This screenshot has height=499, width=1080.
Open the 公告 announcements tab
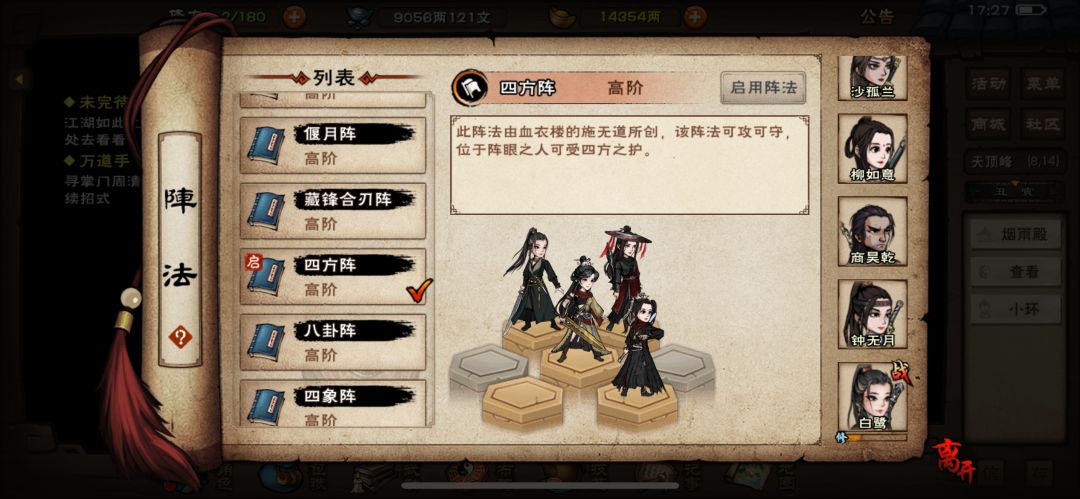(877, 17)
